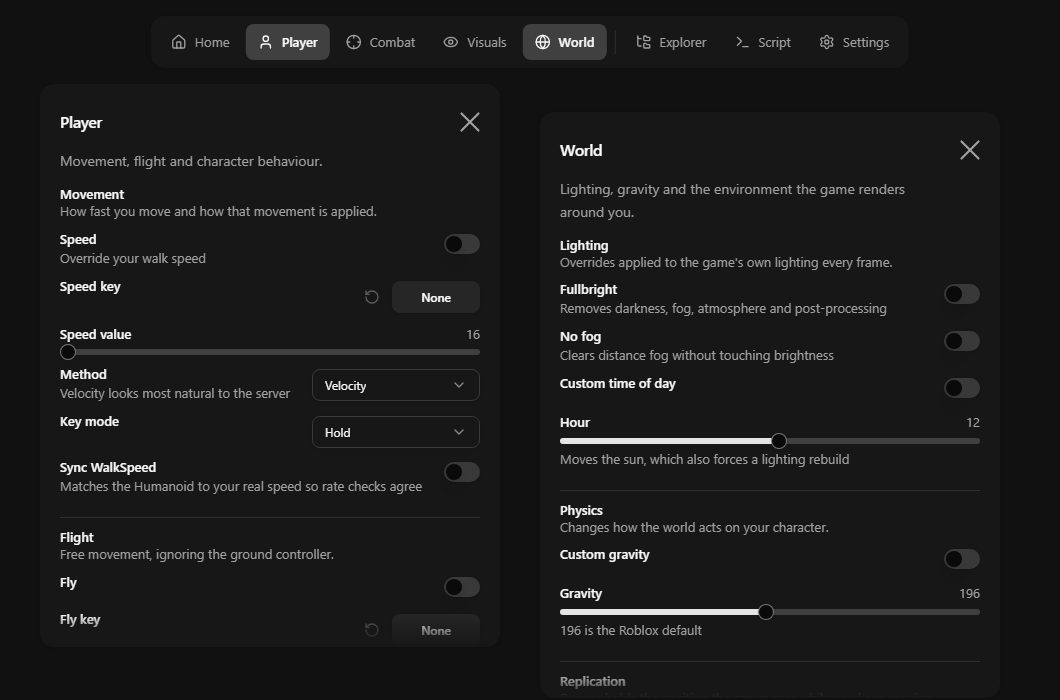
Task: Click the Gravity slider handle
Action: coord(766,612)
